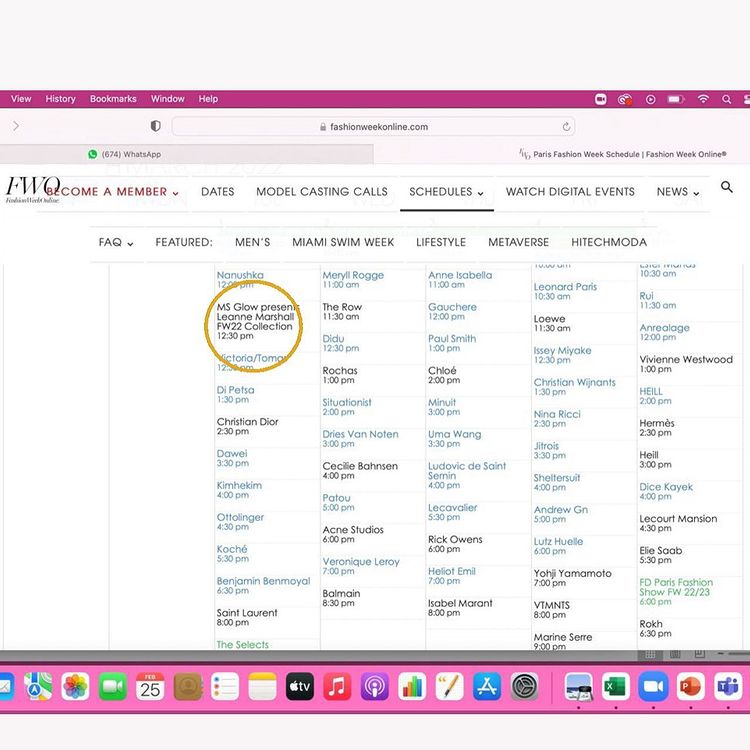The height and width of the screenshot is (750, 750).
Task: Open Podcasts app in the dock
Action: click(375, 686)
